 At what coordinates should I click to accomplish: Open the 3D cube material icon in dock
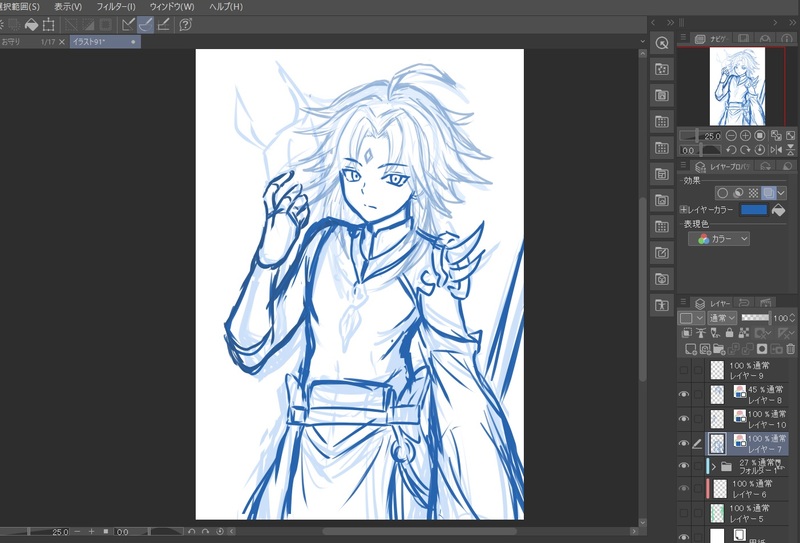[662, 279]
